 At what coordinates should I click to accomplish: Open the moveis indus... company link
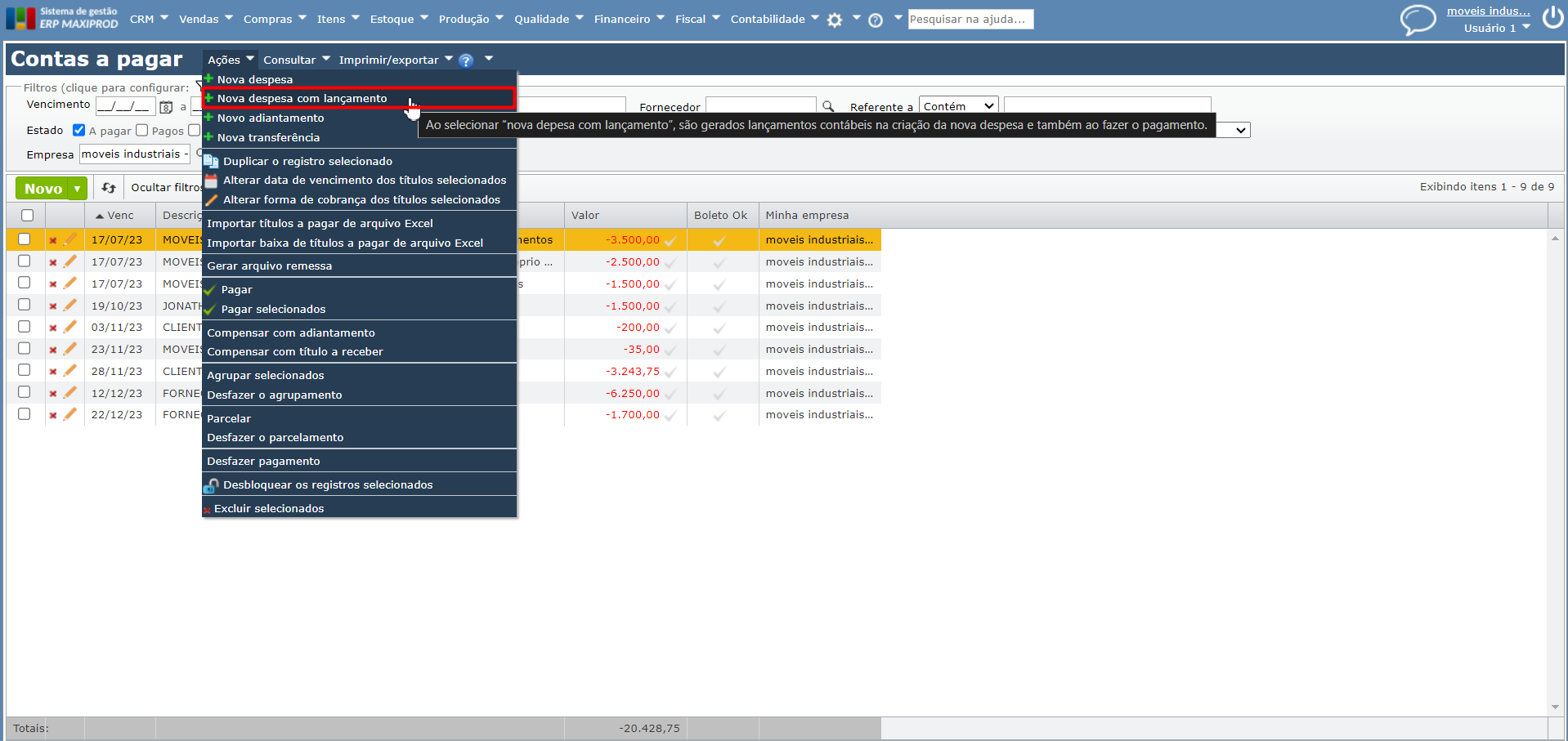point(1488,11)
